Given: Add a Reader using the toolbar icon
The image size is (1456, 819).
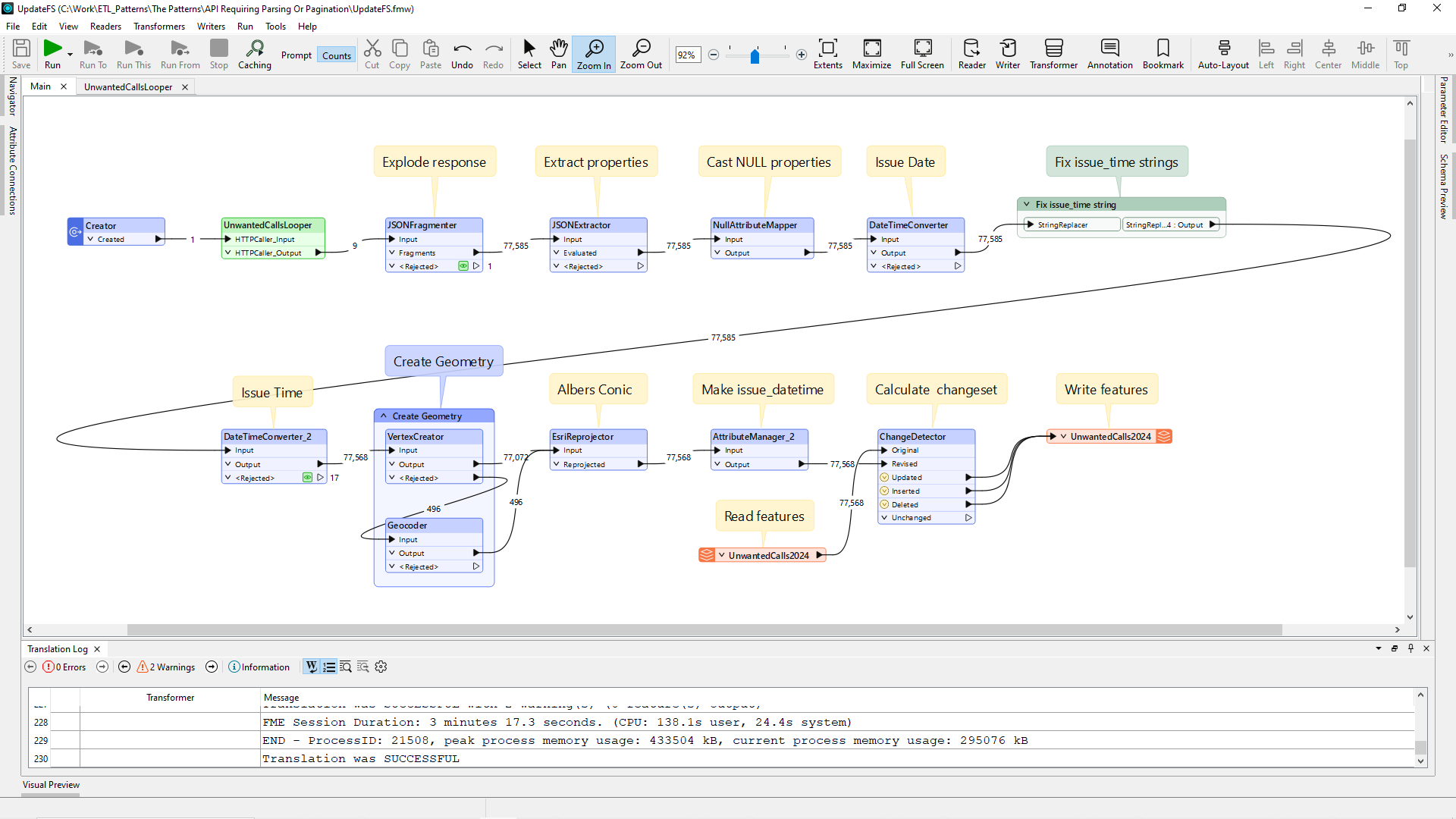Looking at the screenshot, I should click(971, 54).
